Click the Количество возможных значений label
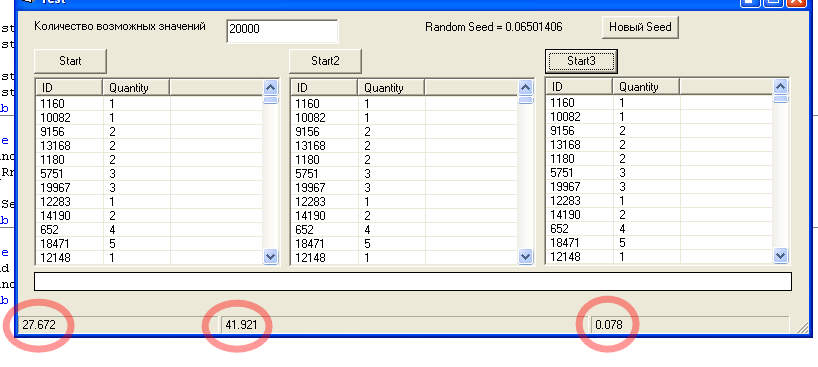Screen dimensions: 818x367 120,27
